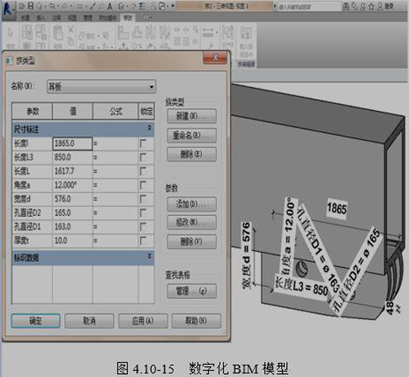This screenshot has height=377, width=409.
Task: Click the 删除 button under parameters
Action: [x=192, y=242]
